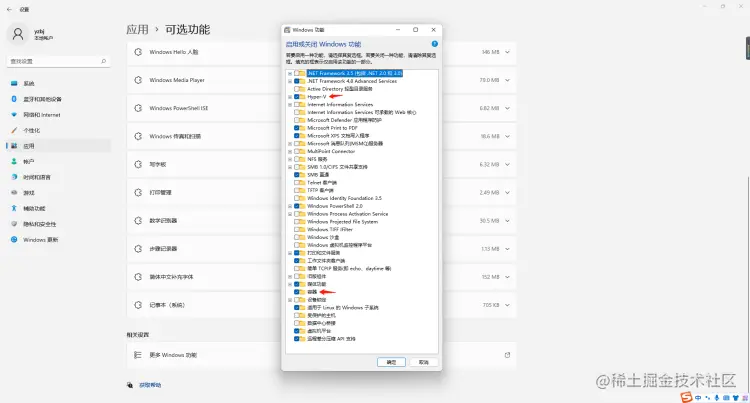Click 确定 (OK) in Windows 功能 dialog
The height and width of the screenshot is (403, 750).
click(391, 362)
